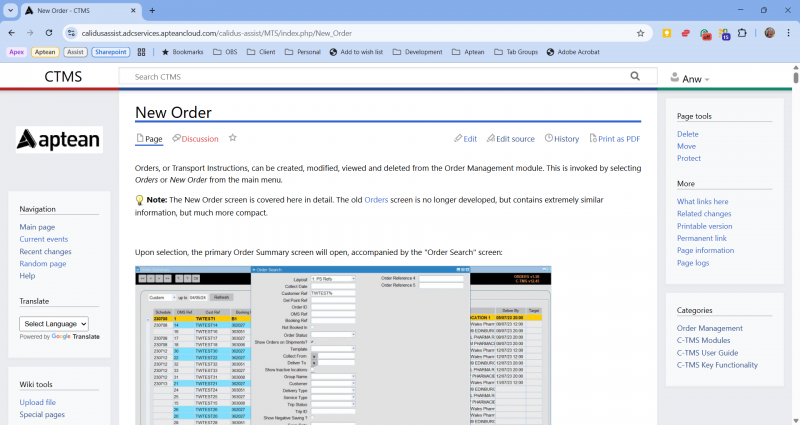The width and height of the screenshot is (800, 425).
Task: Open Page logs link
Action: pos(693,263)
